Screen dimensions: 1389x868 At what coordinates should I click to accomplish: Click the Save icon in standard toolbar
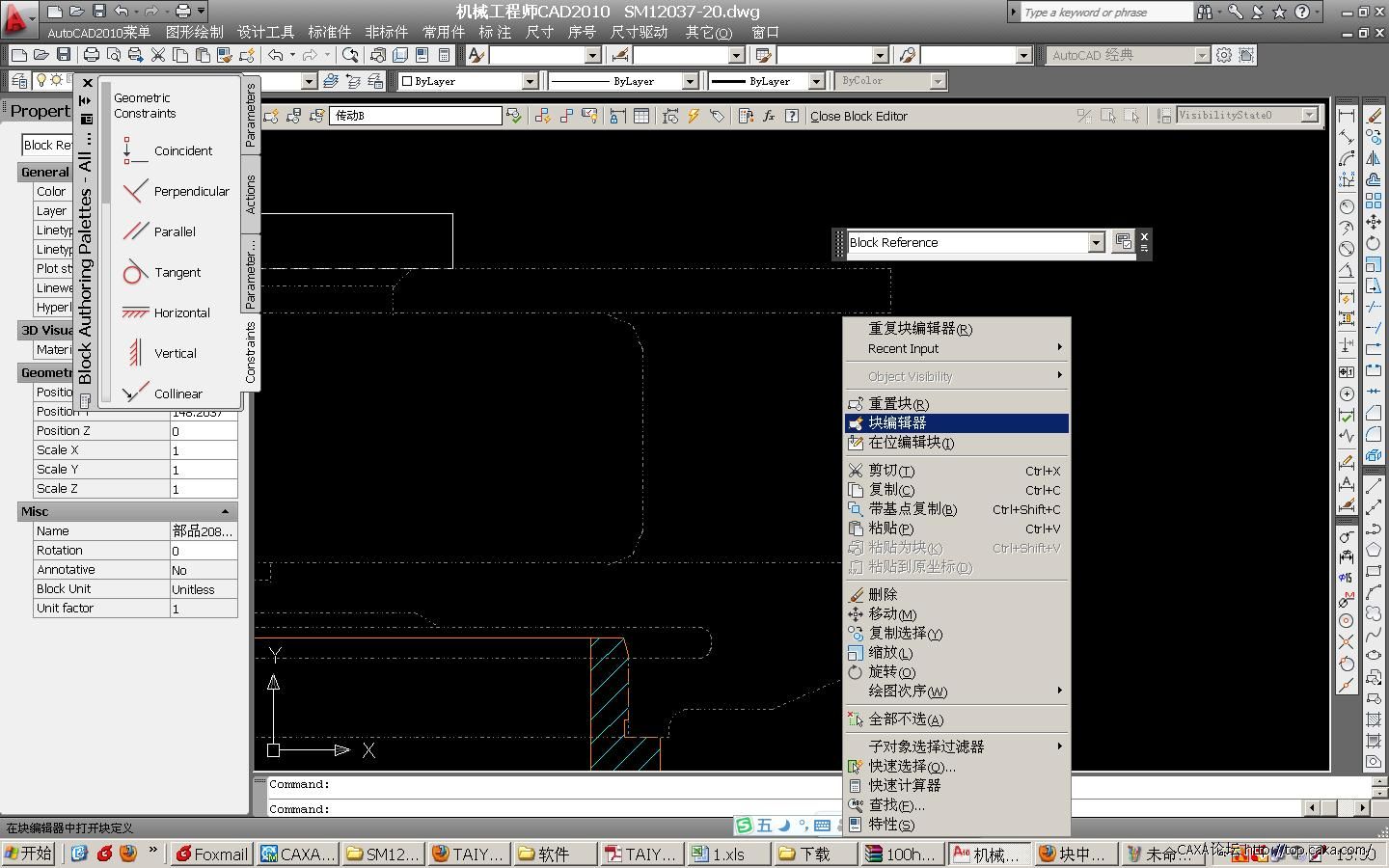point(64,55)
